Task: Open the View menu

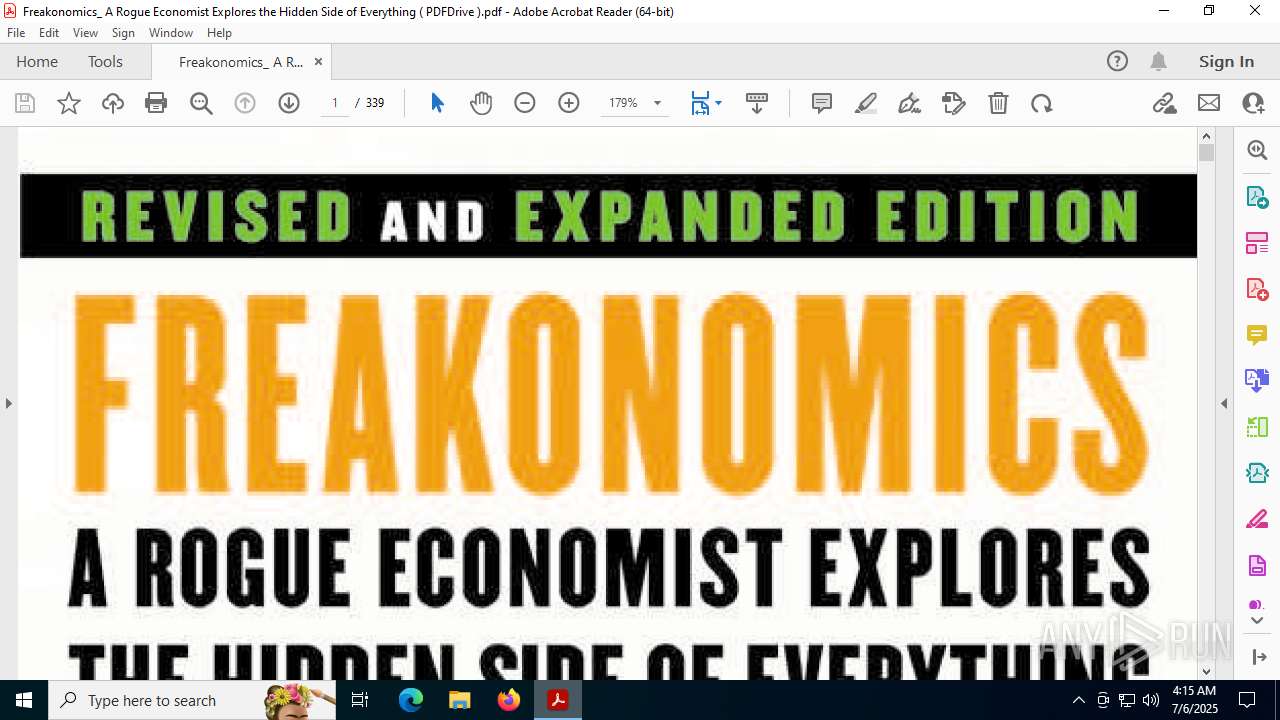Action: pyautogui.click(x=85, y=33)
